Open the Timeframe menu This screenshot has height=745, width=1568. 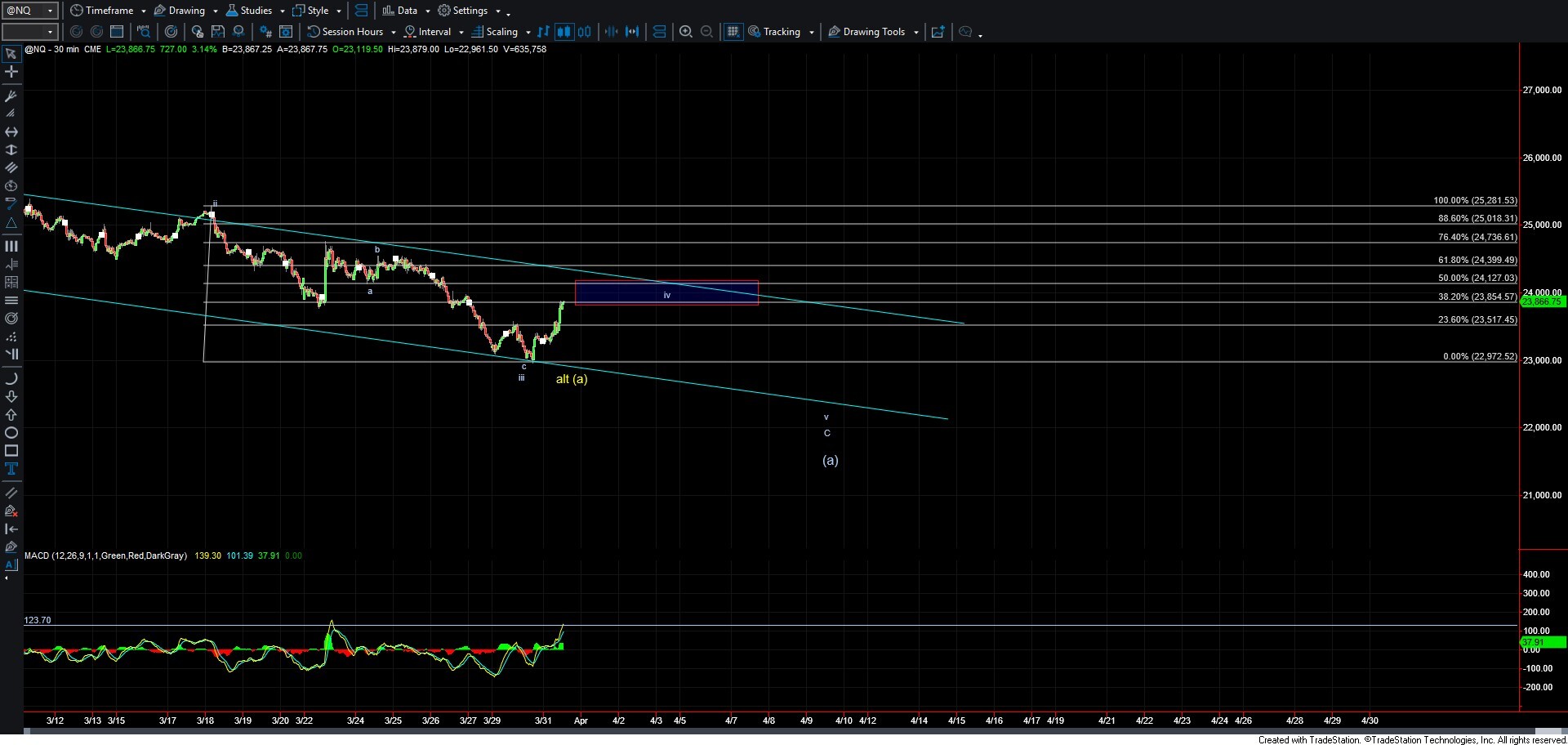109,11
